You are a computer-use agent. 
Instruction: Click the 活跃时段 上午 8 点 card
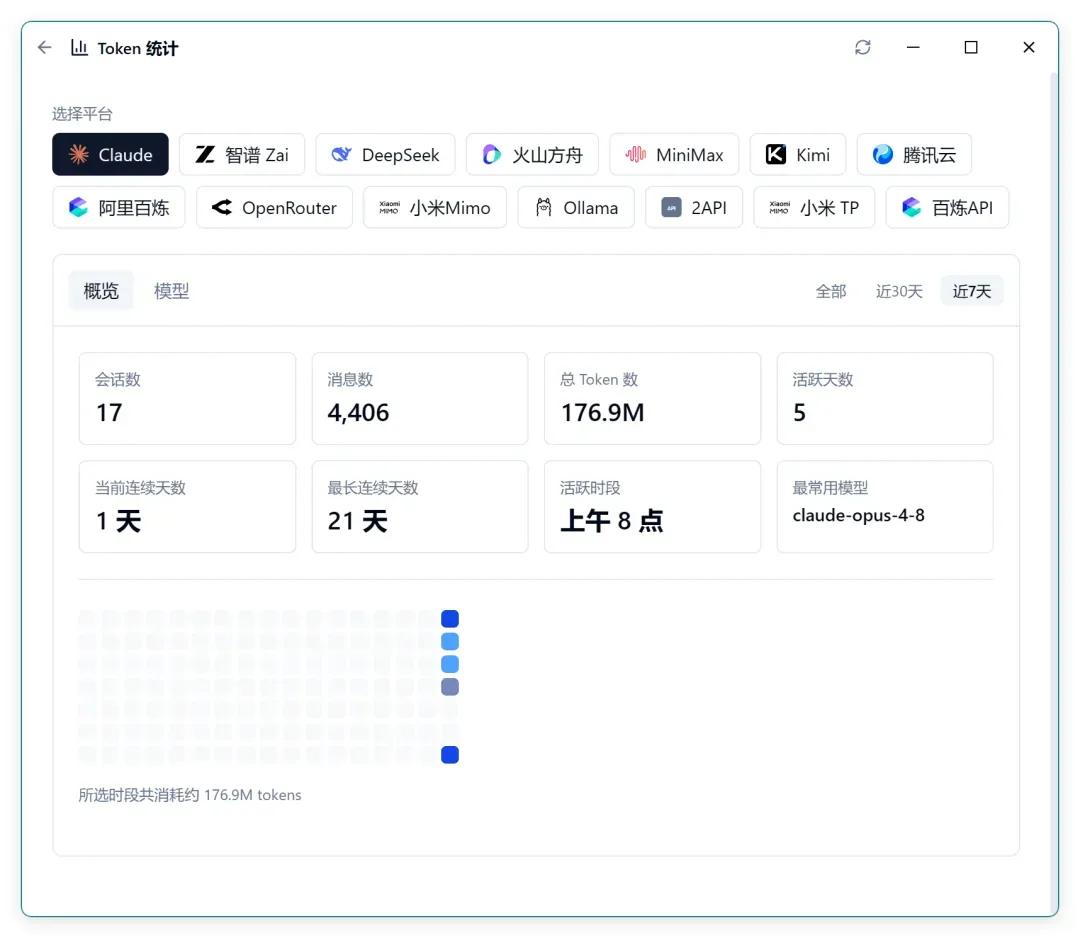tap(652, 507)
